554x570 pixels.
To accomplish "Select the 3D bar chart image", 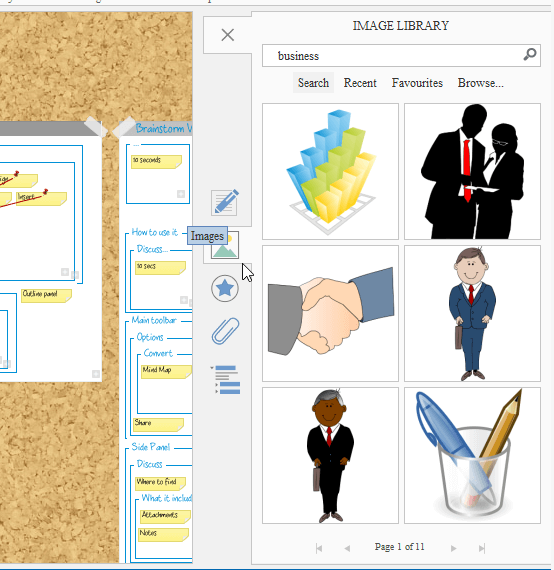I will coord(330,172).
